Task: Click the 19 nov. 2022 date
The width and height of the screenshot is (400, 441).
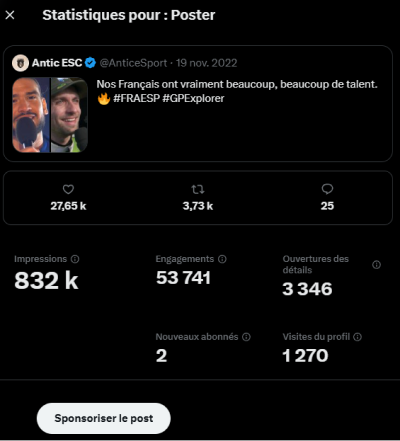Action: tap(207, 63)
